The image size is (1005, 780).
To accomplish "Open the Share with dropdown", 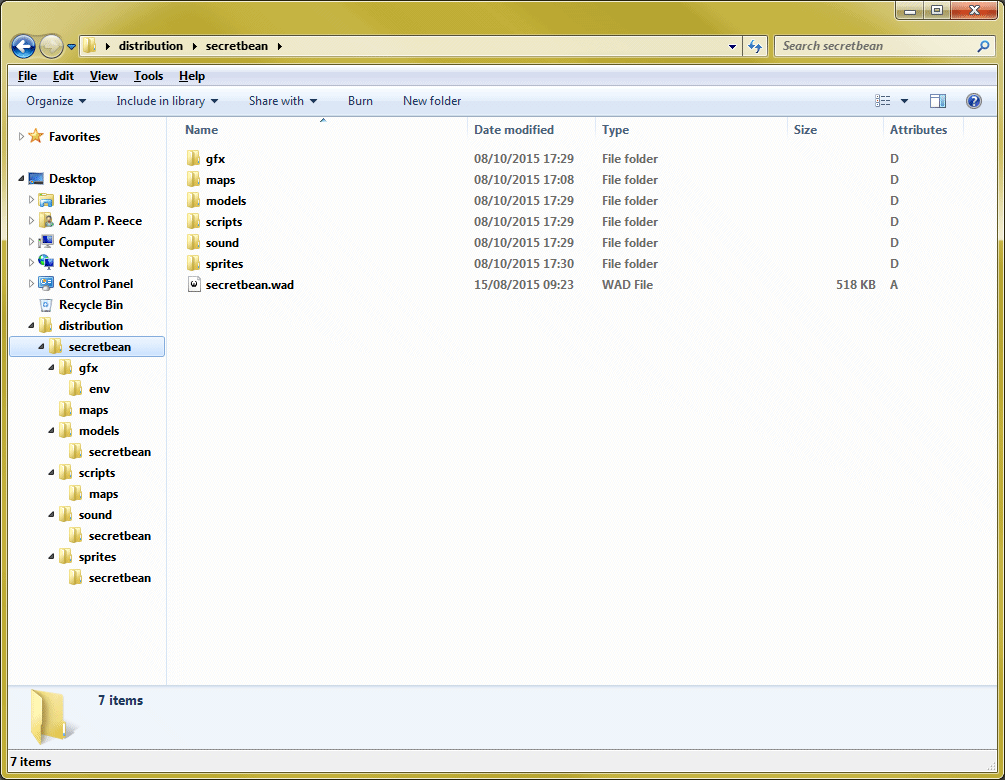I will pyautogui.click(x=283, y=101).
